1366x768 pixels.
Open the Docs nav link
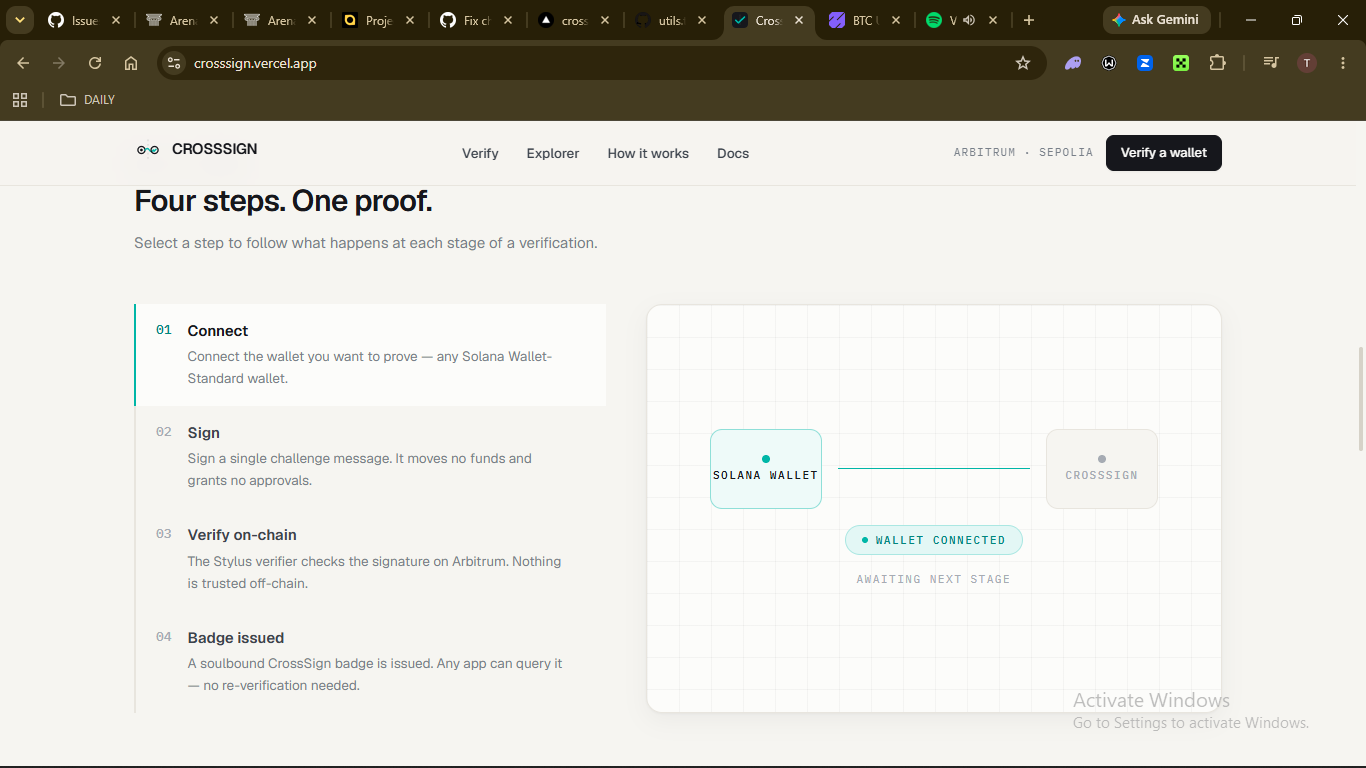tap(733, 153)
